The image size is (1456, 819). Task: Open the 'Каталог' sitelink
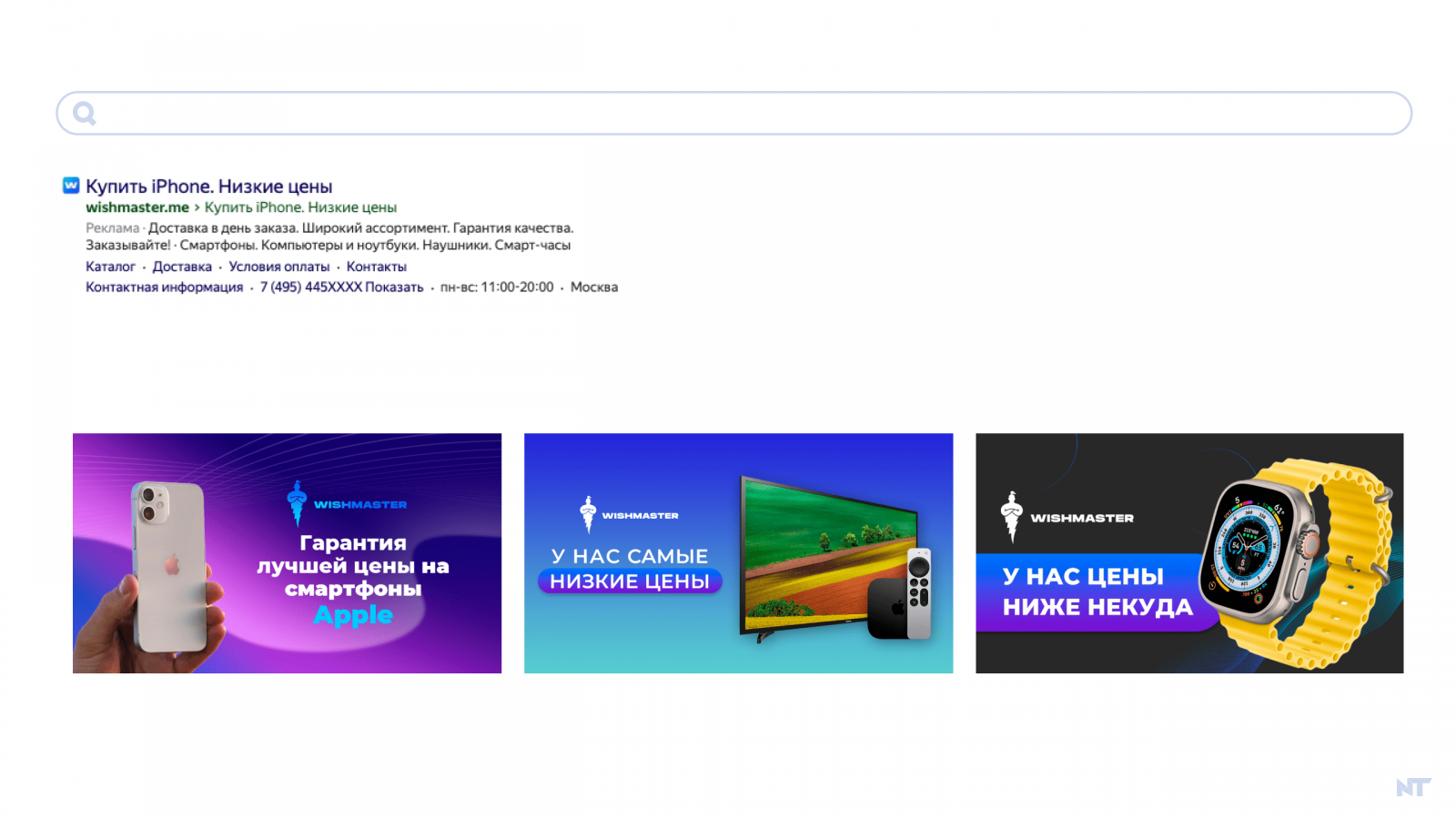110,267
